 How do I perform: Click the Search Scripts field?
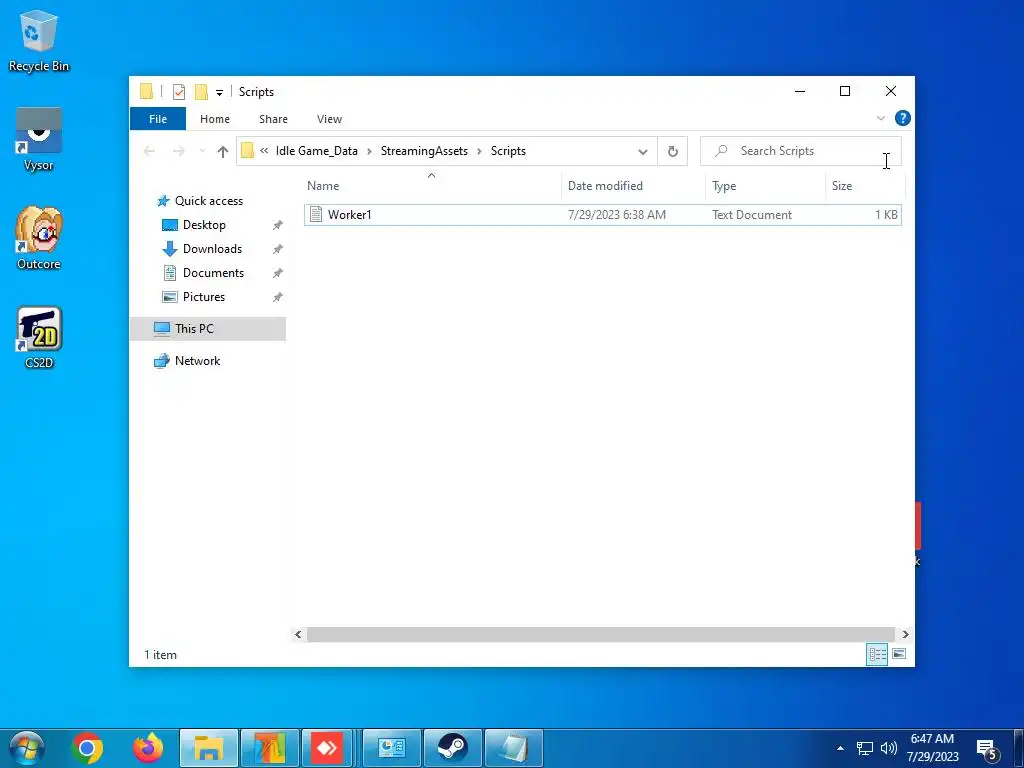click(801, 151)
